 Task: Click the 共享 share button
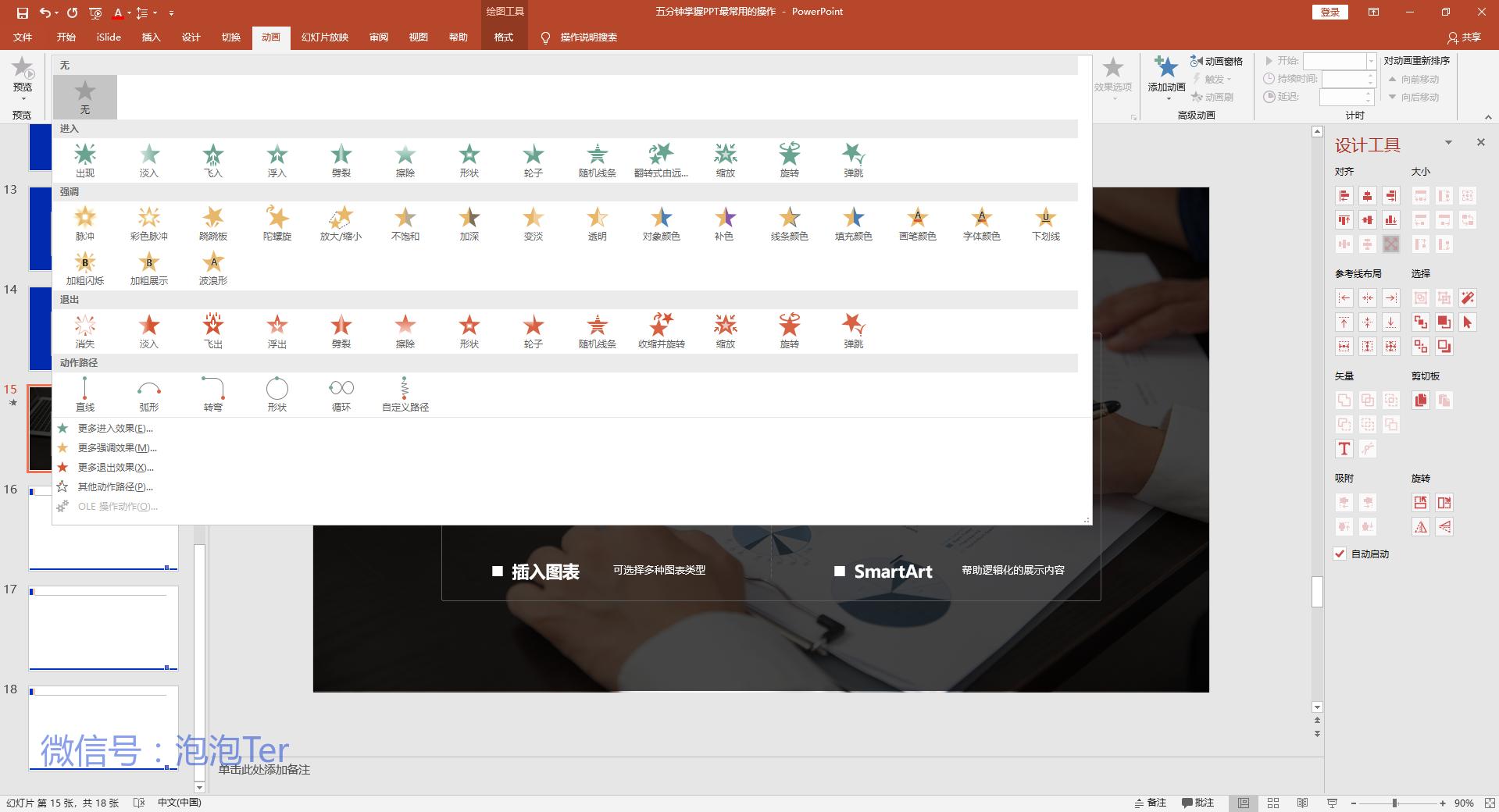click(1464, 37)
